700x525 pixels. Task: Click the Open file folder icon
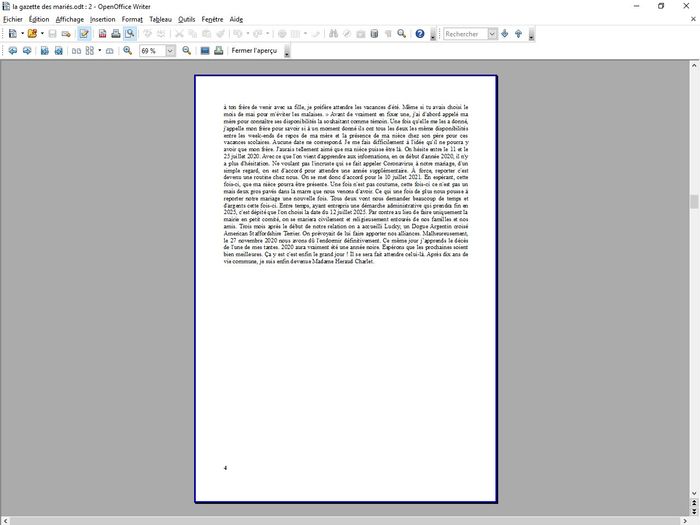click(32, 33)
